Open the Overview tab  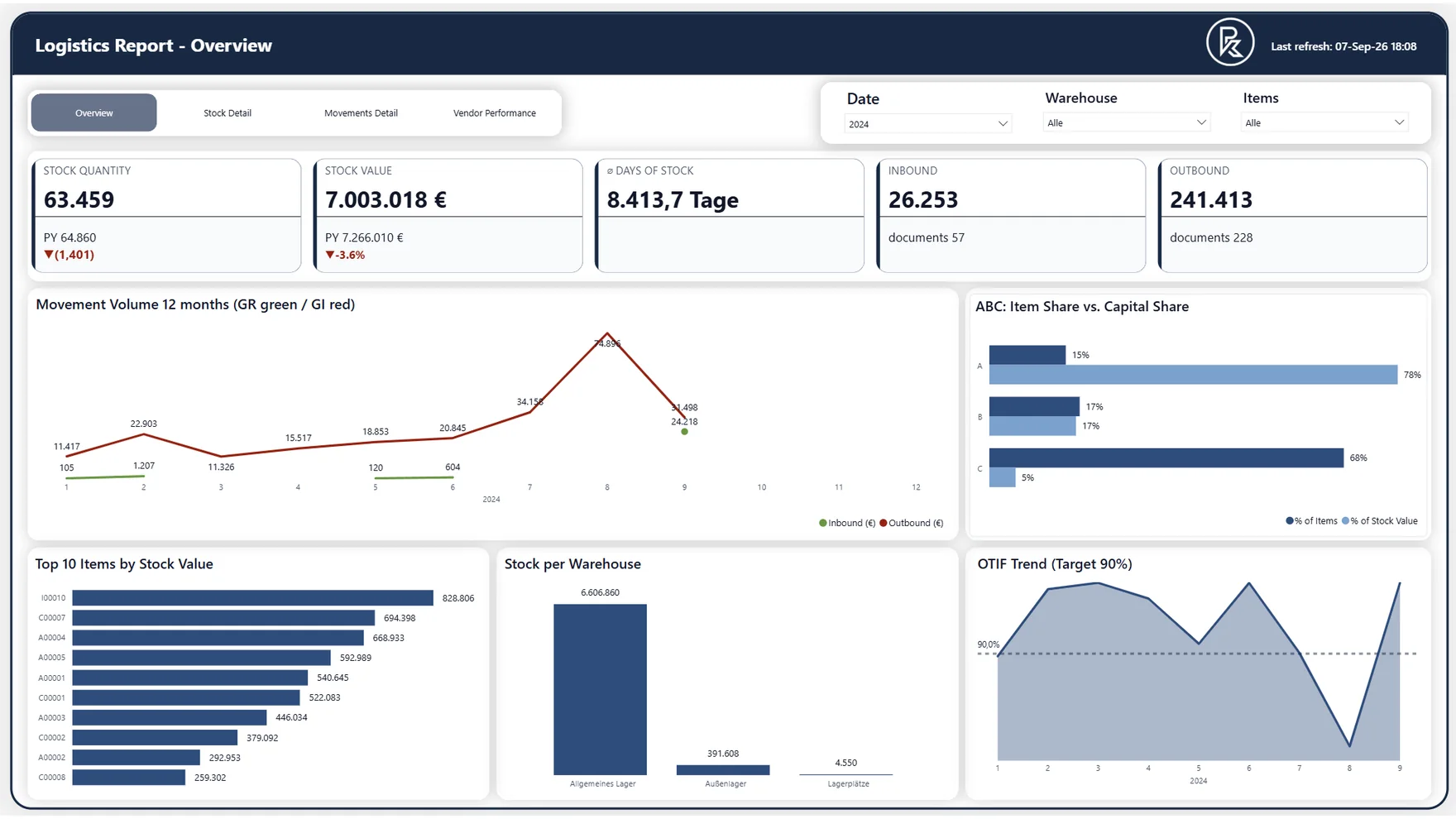point(94,113)
